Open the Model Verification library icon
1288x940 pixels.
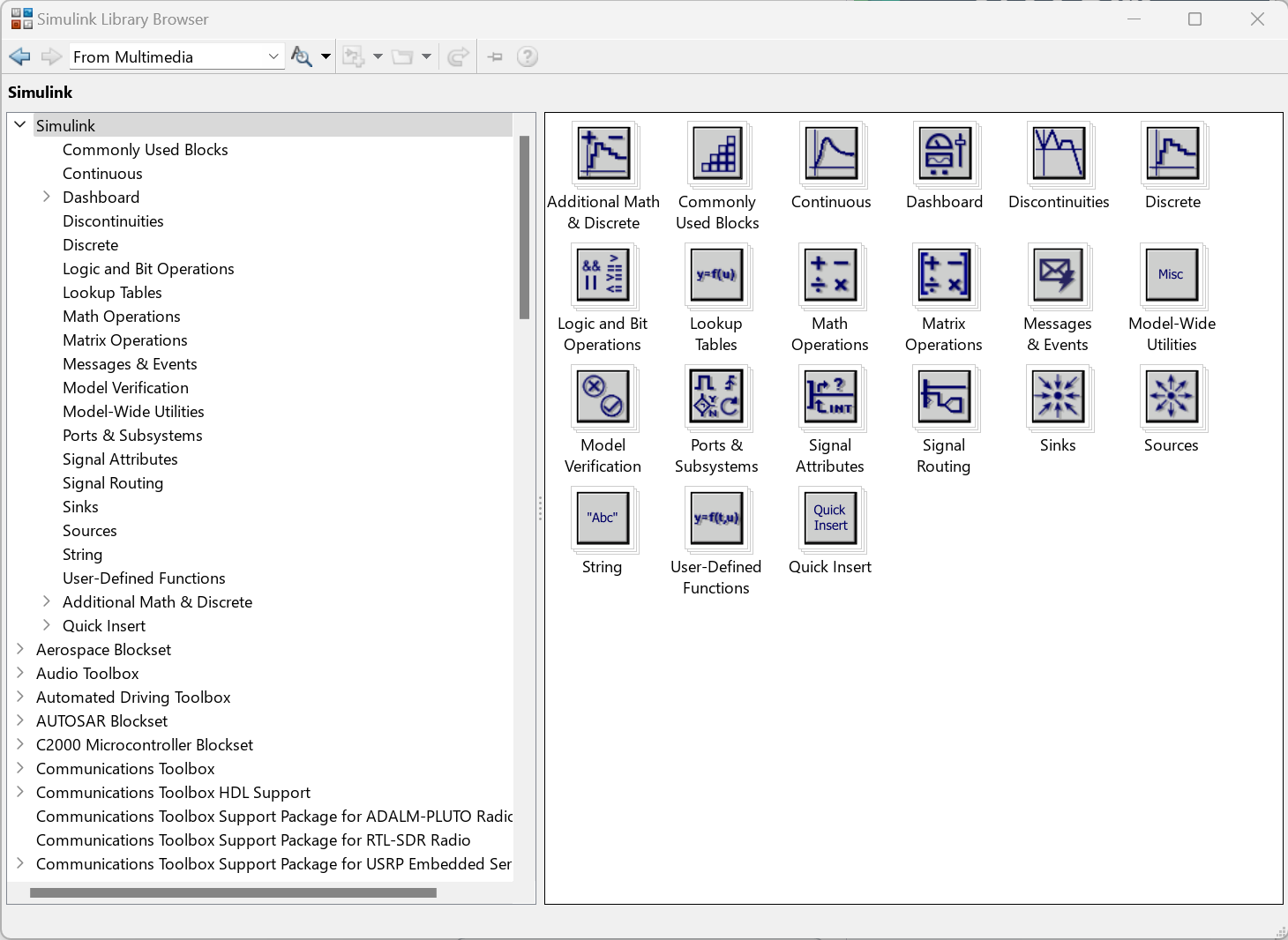coord(603,398)
